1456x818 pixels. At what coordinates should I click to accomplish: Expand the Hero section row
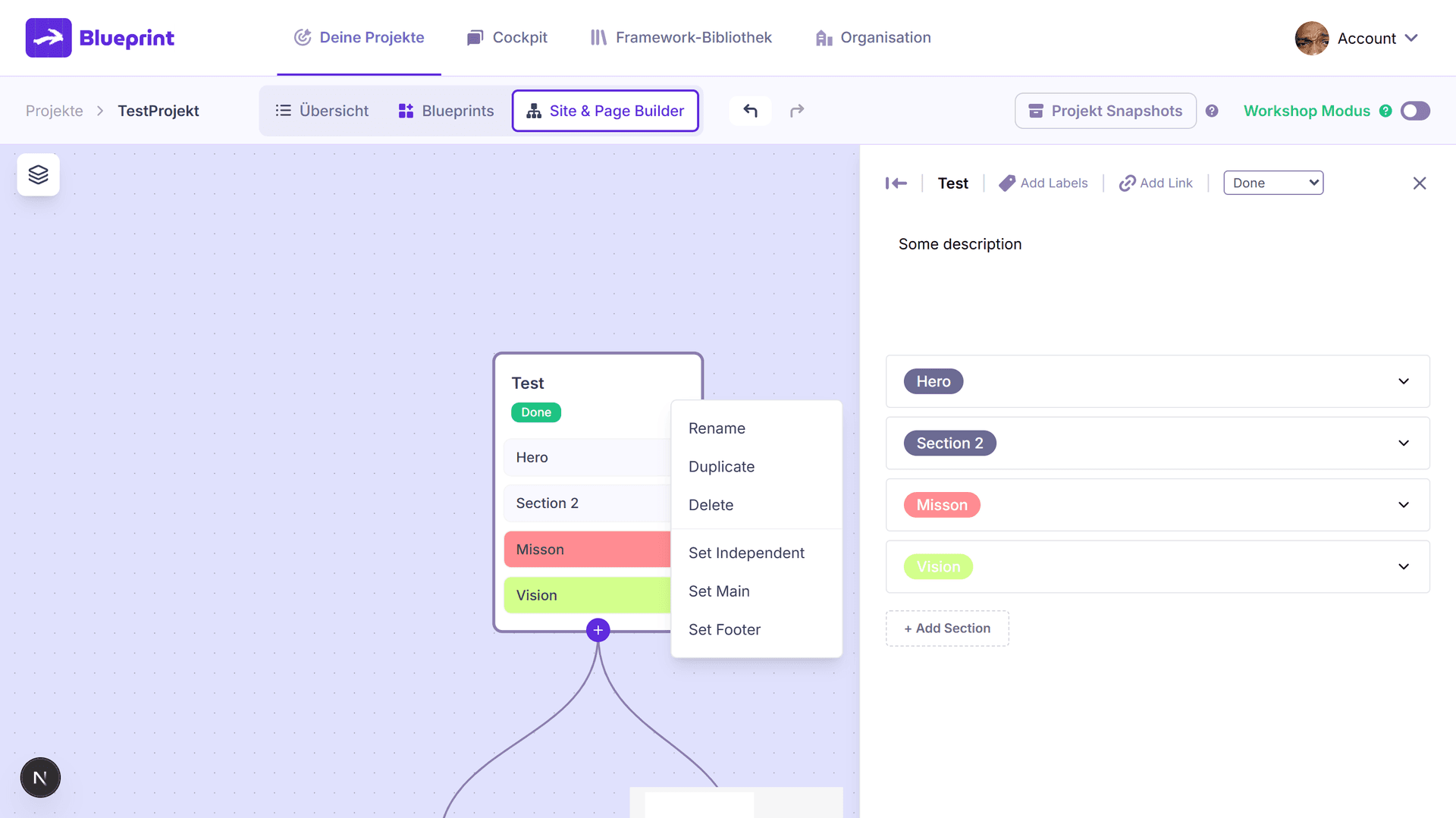1403,381
